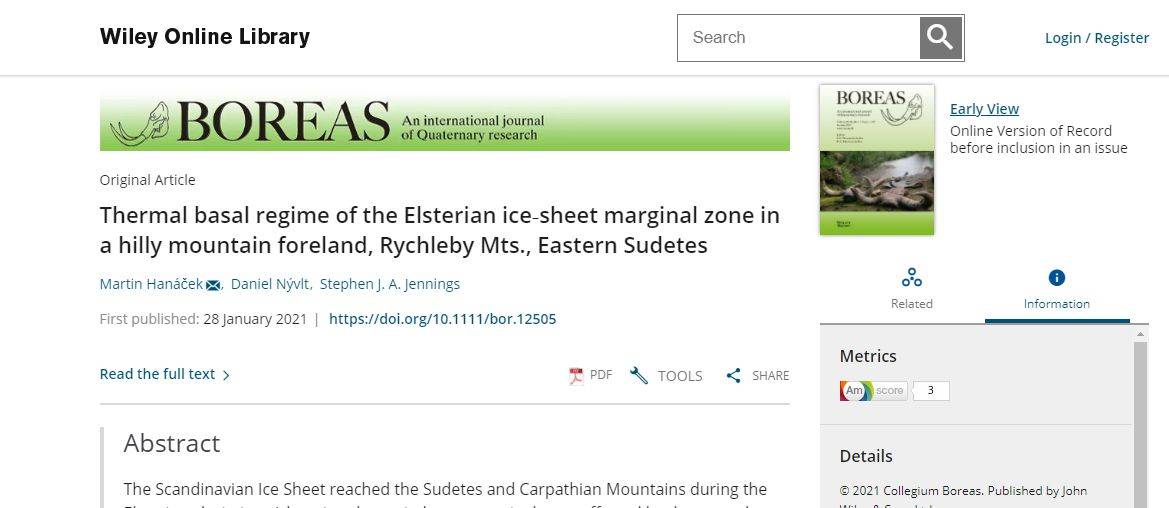This screenshot has height=508, width=1169.
Task: Click into the Search input field
Action: tap(798, 38)
